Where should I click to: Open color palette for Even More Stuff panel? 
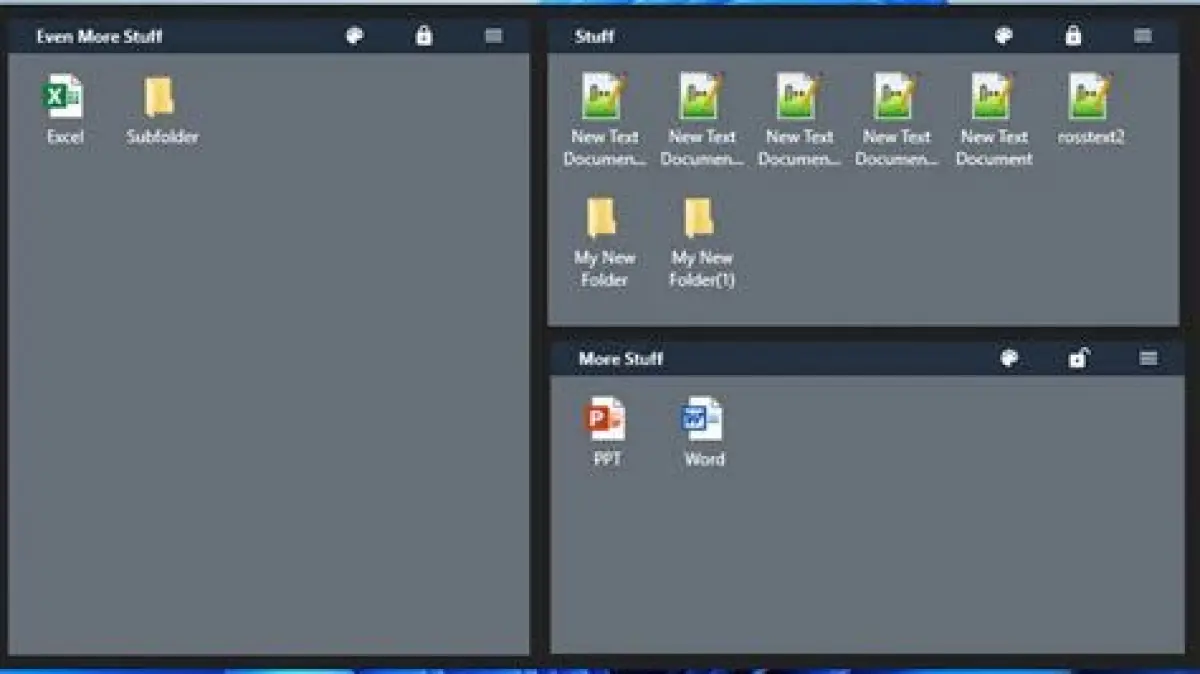354,36
